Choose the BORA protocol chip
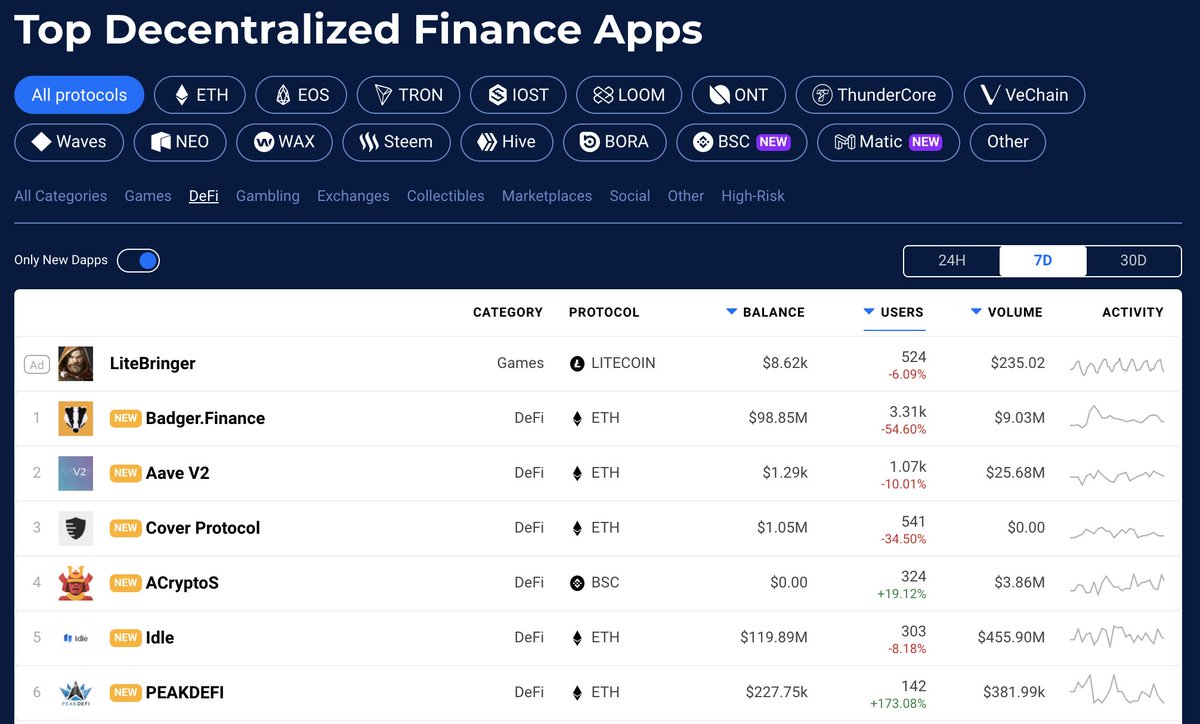The width and height of the screenshot is (1200, 724). coord(615,142)
